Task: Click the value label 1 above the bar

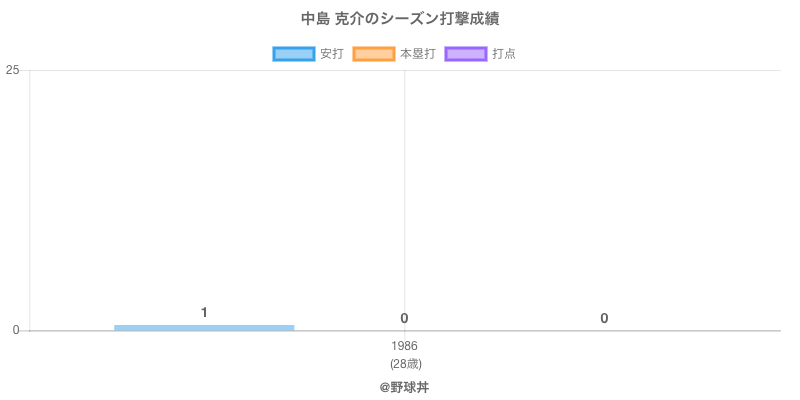Action: coord(204,313)
